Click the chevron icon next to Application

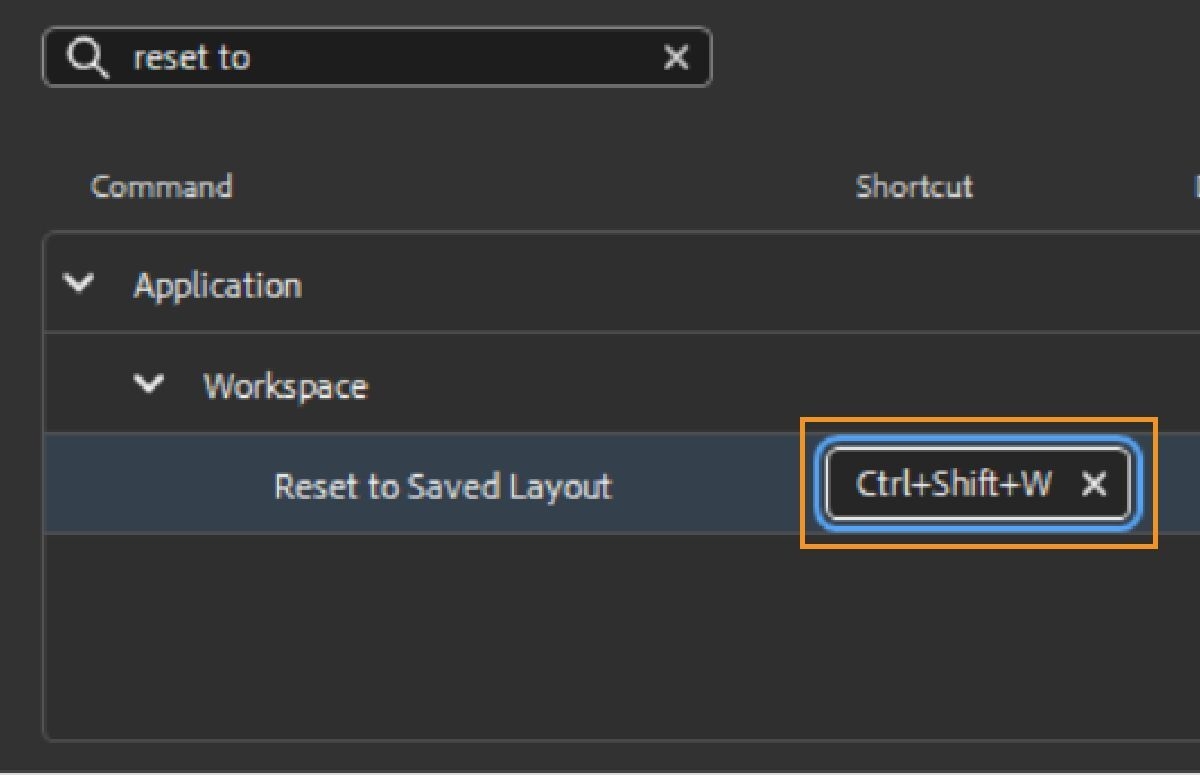click(x=78, y=284)
